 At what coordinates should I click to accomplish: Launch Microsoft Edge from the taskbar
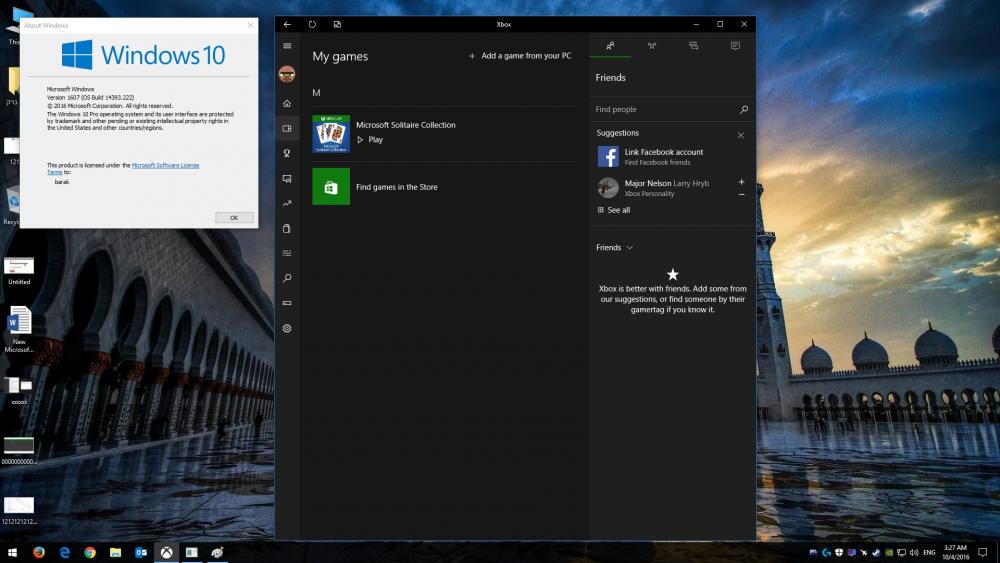coord(64,552)
